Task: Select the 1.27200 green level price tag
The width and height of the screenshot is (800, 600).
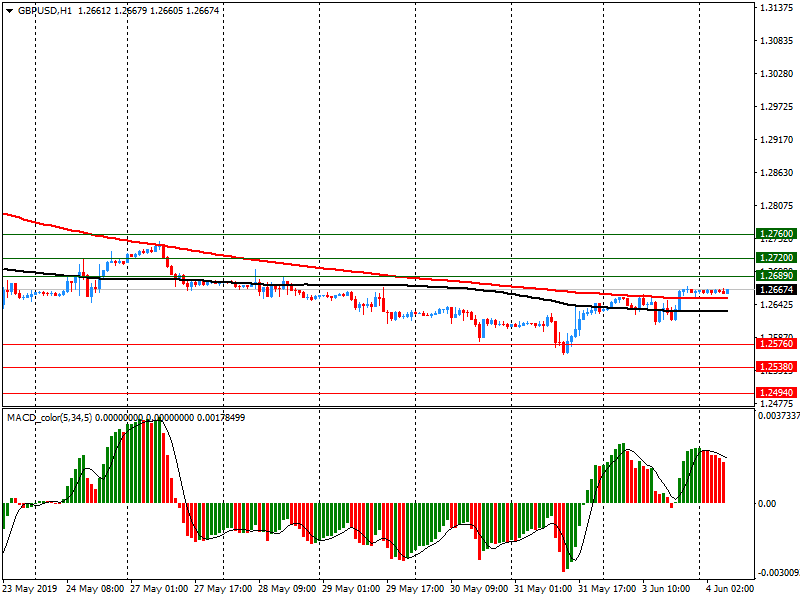Action: [x=776, y=258]
